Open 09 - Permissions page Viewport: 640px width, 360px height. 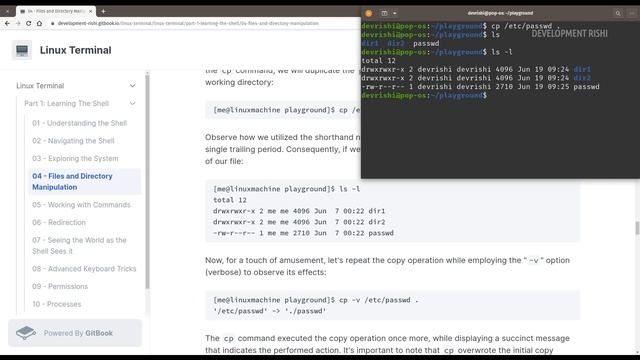60,287
